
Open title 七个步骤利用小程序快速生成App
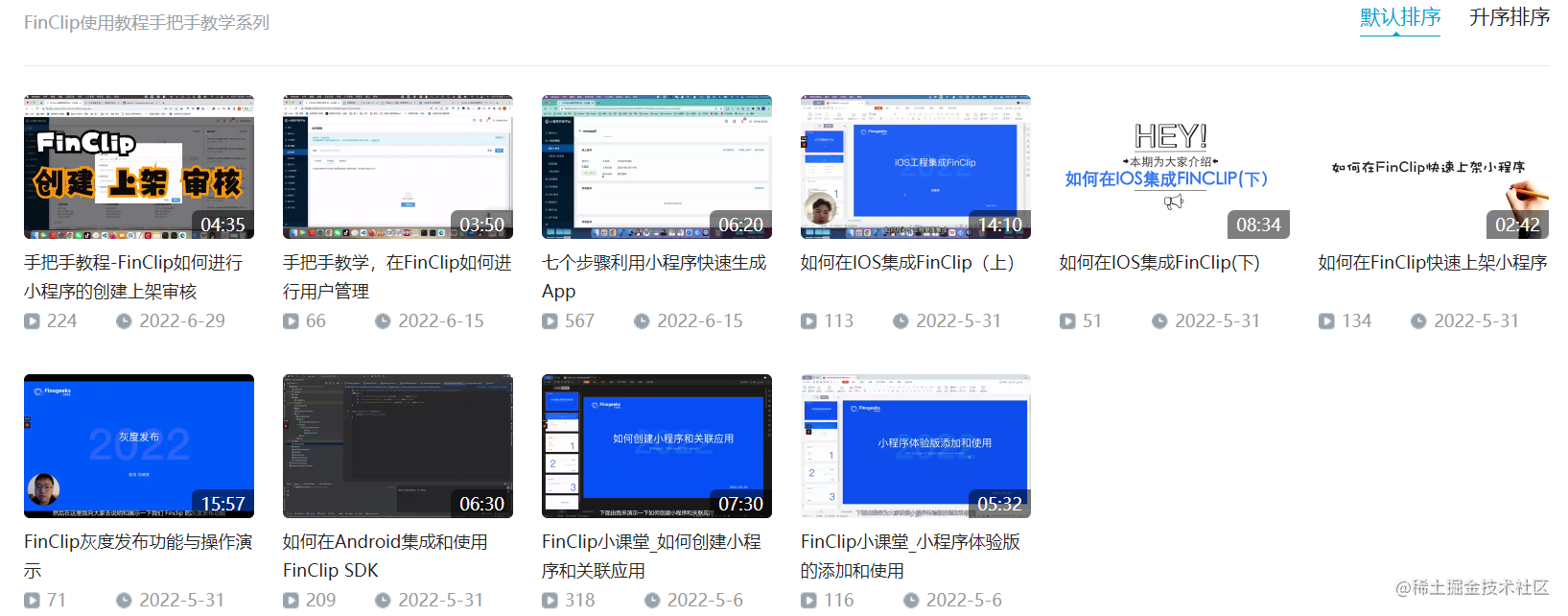(x=654, y=276)
